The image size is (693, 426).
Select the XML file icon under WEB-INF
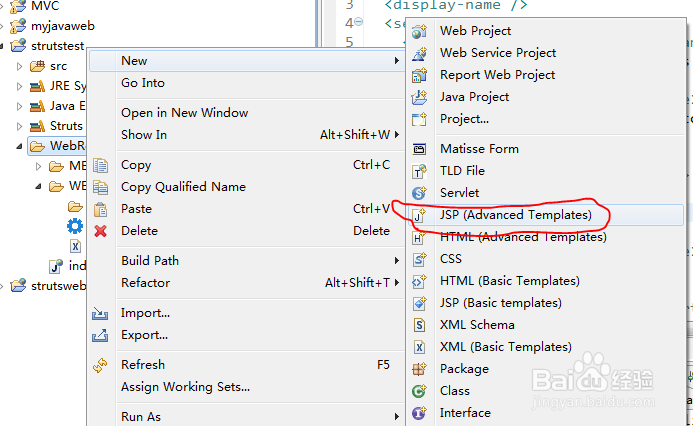pos(75,246)
